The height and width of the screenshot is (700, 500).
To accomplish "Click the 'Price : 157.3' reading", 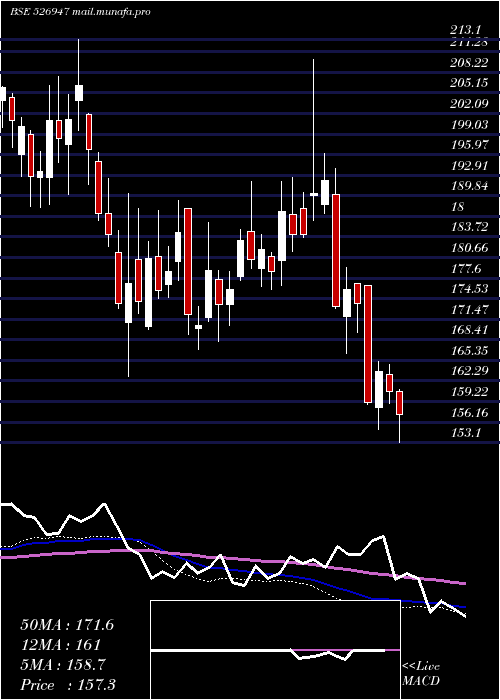I will 68,685.
